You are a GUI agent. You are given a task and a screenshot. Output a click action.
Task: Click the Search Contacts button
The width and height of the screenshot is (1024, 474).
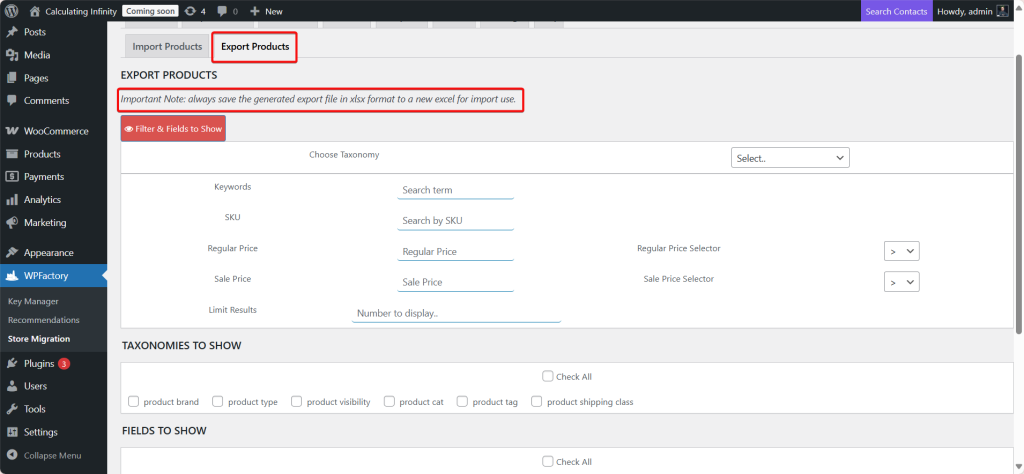click(x=895, y=11)
